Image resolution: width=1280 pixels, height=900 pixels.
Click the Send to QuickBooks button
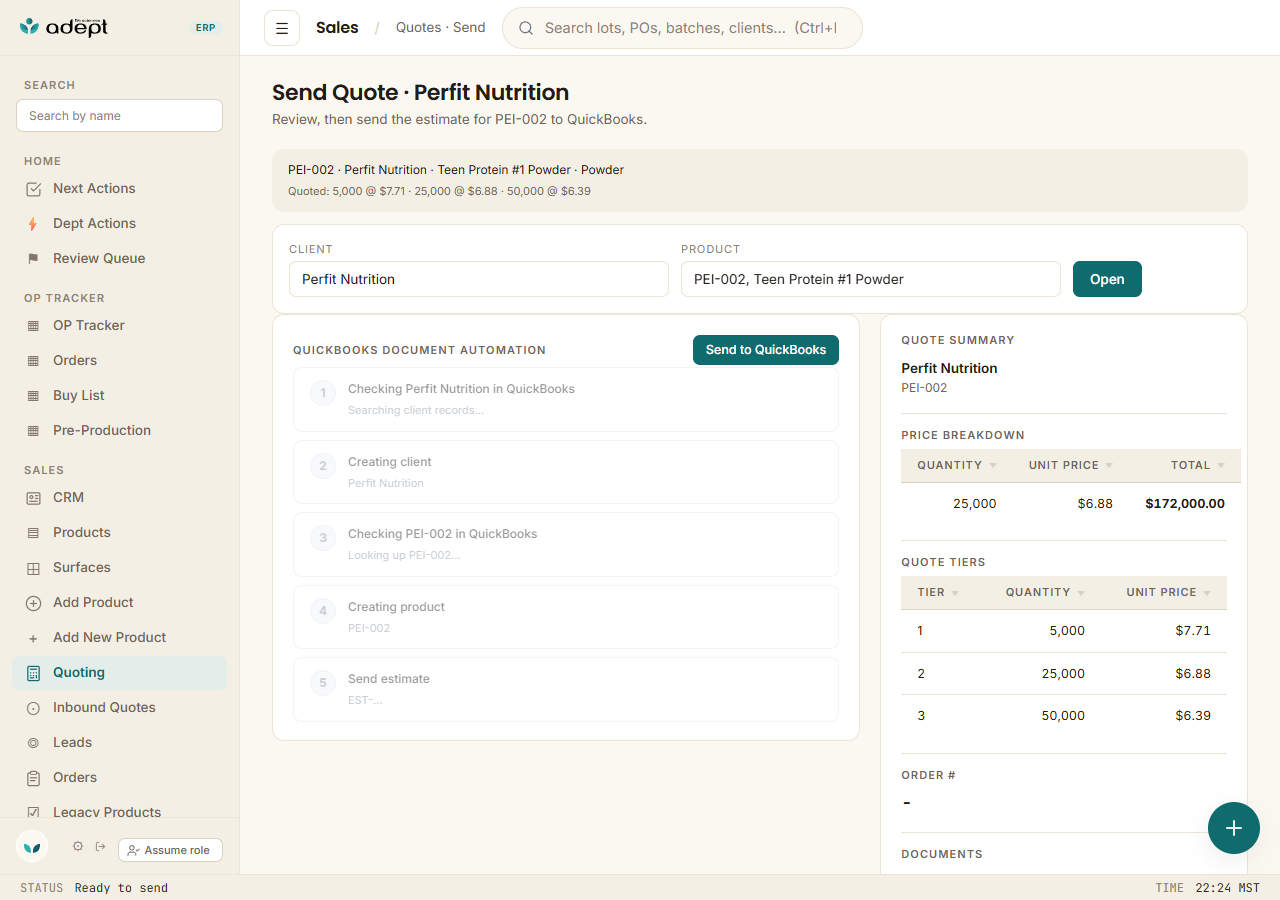[x=766, y=350]
